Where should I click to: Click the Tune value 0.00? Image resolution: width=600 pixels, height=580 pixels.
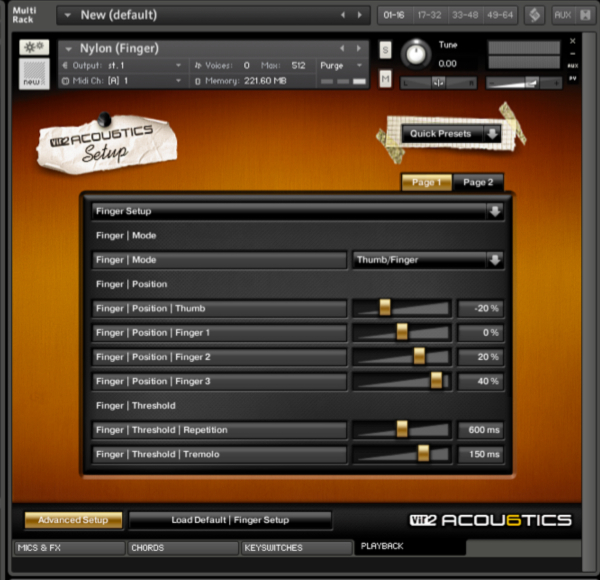(447, 64)
